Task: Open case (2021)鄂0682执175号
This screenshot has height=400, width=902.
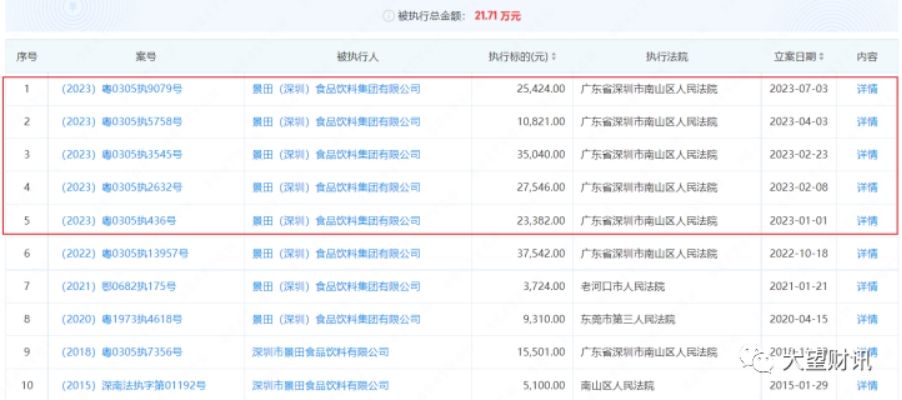Action: (x=119, y=287)
